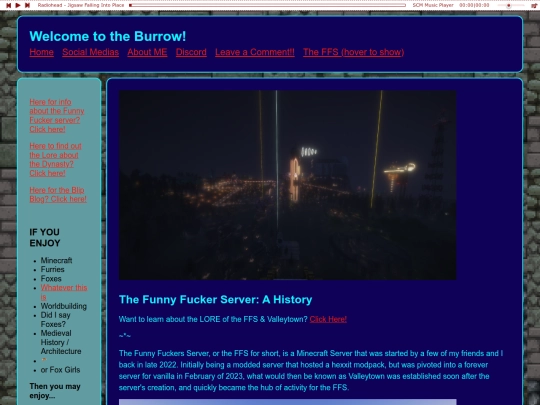Click the 'Then you may enjoy...' text
The height and width of the screenshot is (405, 540).
click(x=55, y=391)
